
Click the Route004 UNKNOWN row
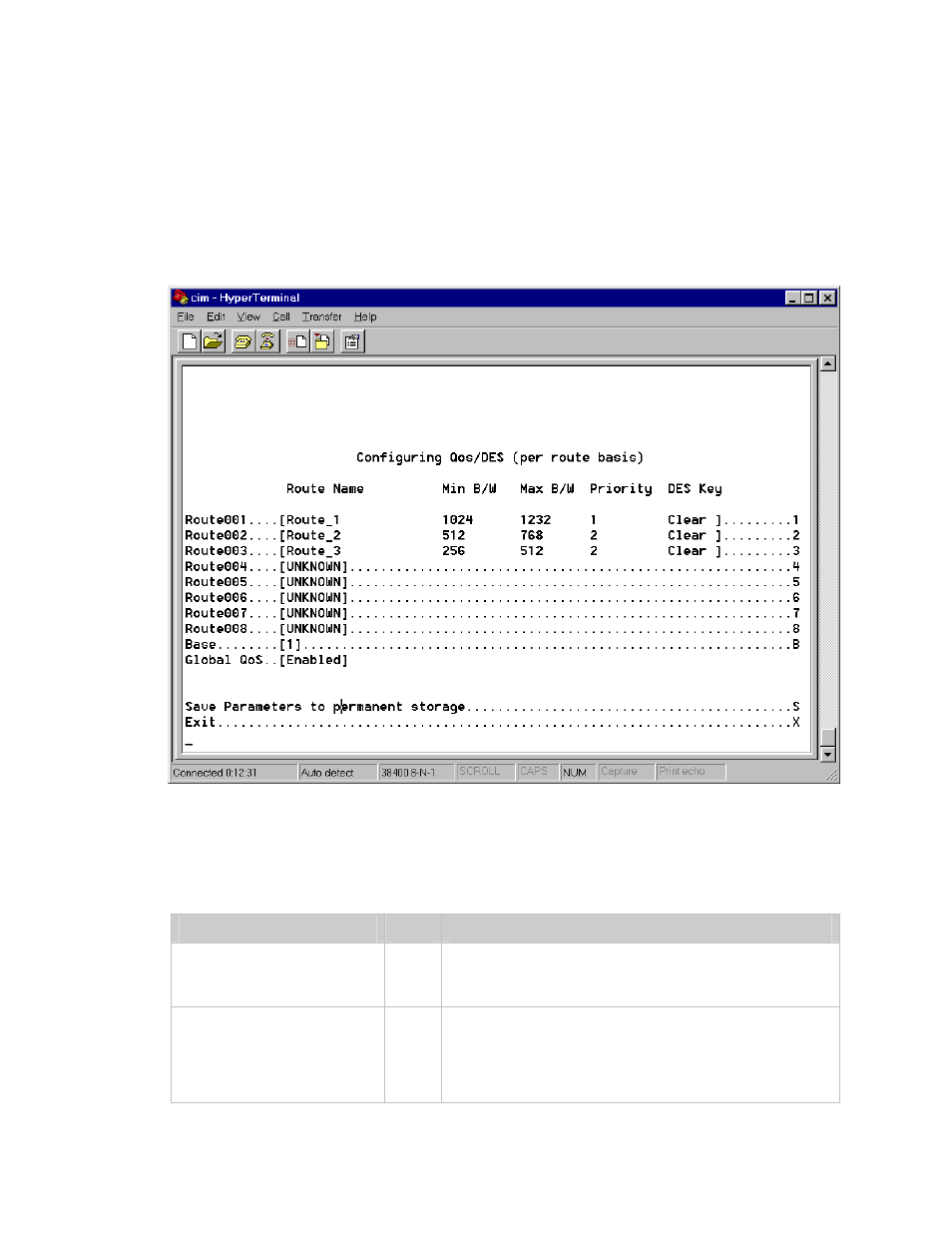[x=492, y=567]
